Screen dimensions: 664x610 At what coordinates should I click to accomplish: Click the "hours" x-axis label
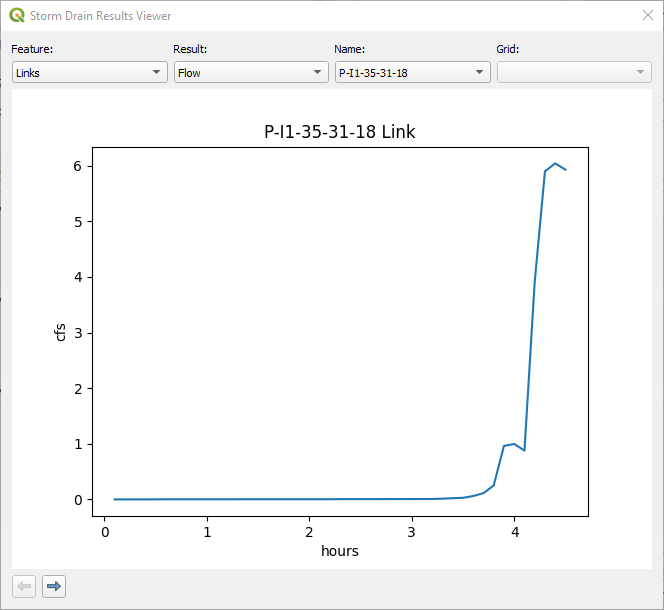(x=340, y=551)
